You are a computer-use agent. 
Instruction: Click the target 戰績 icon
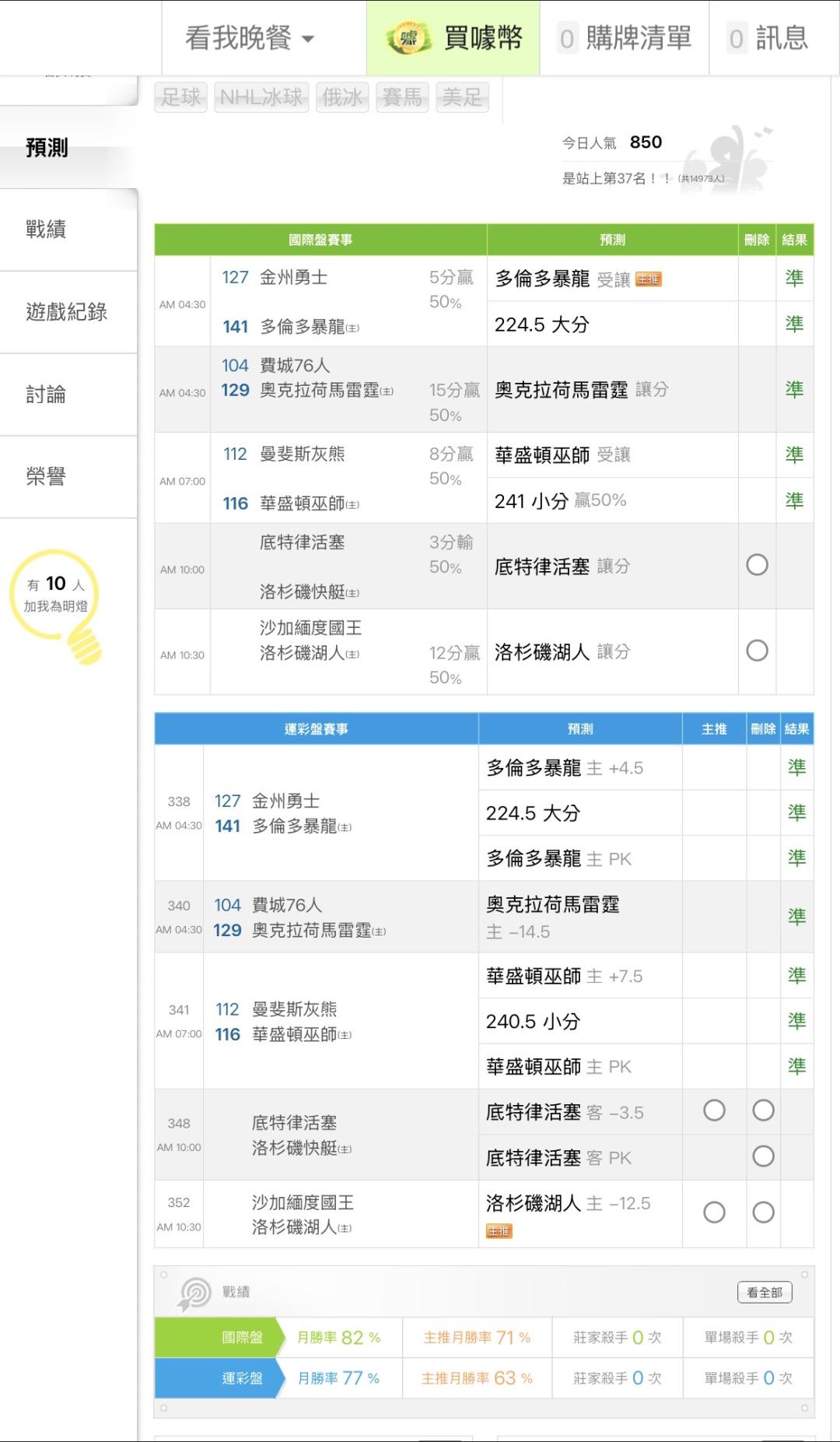coord(194,1293)
